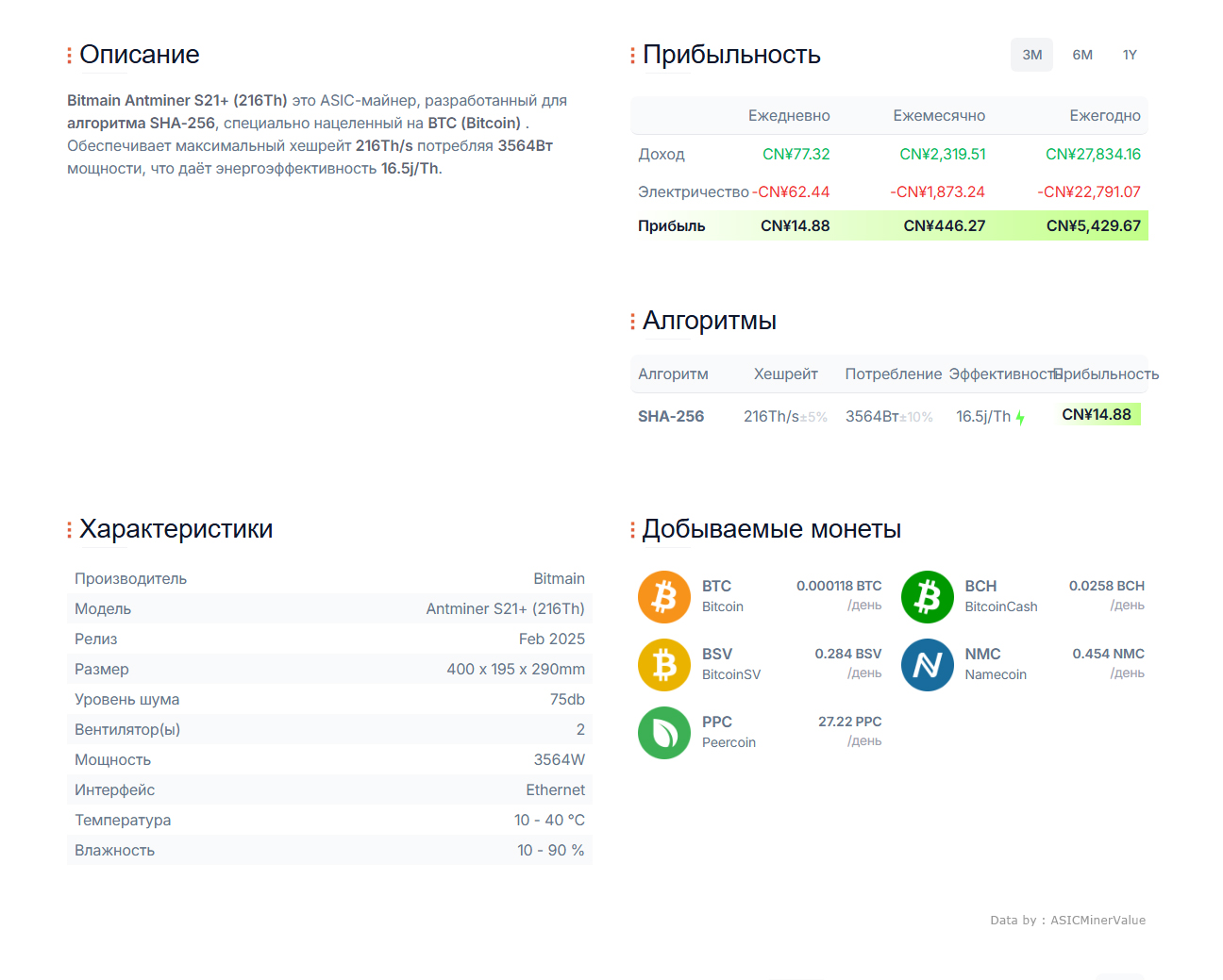Click the noise level value 75db

[x=567, y=699]
